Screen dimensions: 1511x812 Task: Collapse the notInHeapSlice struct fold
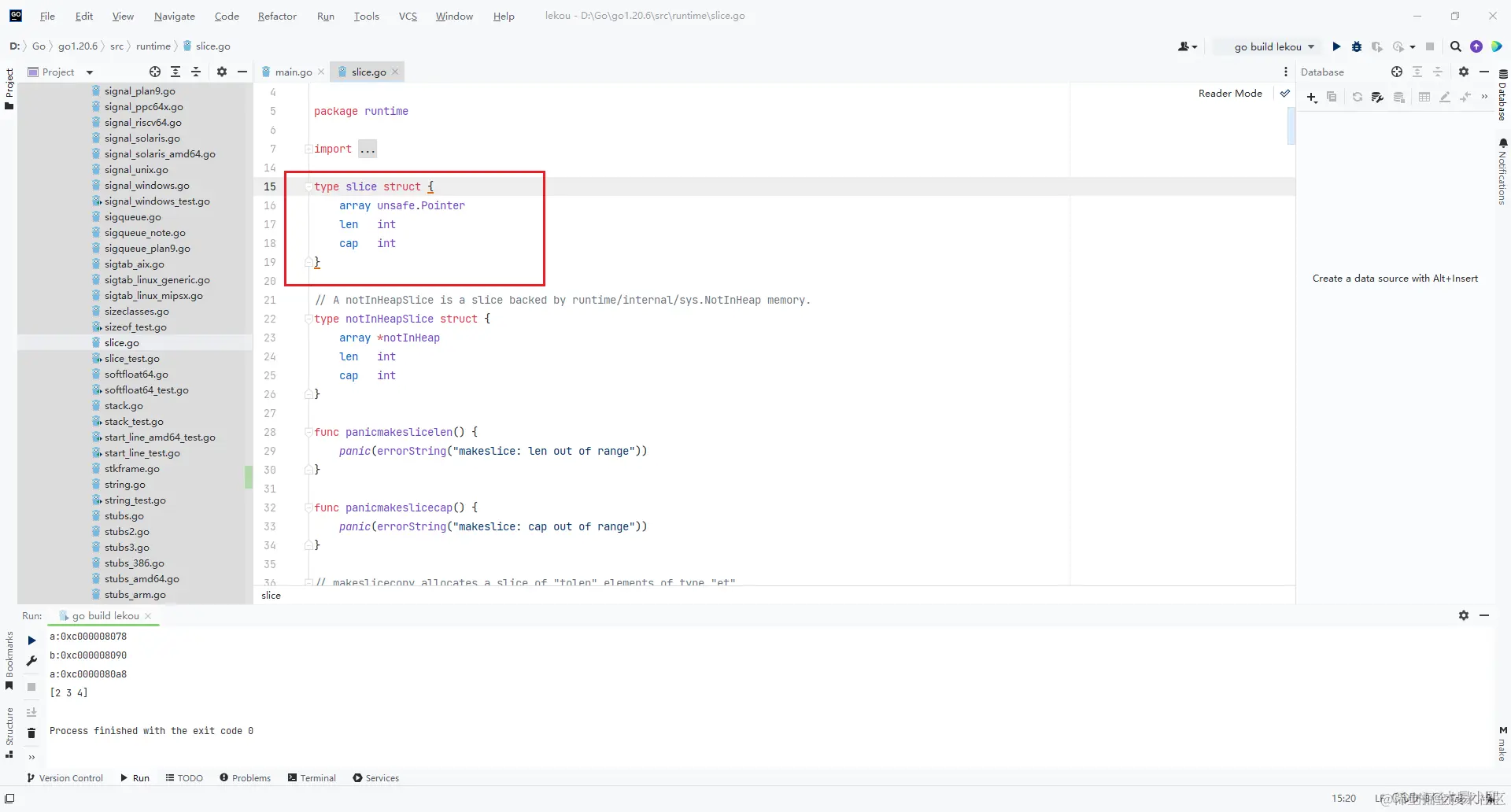coord(308,319)
